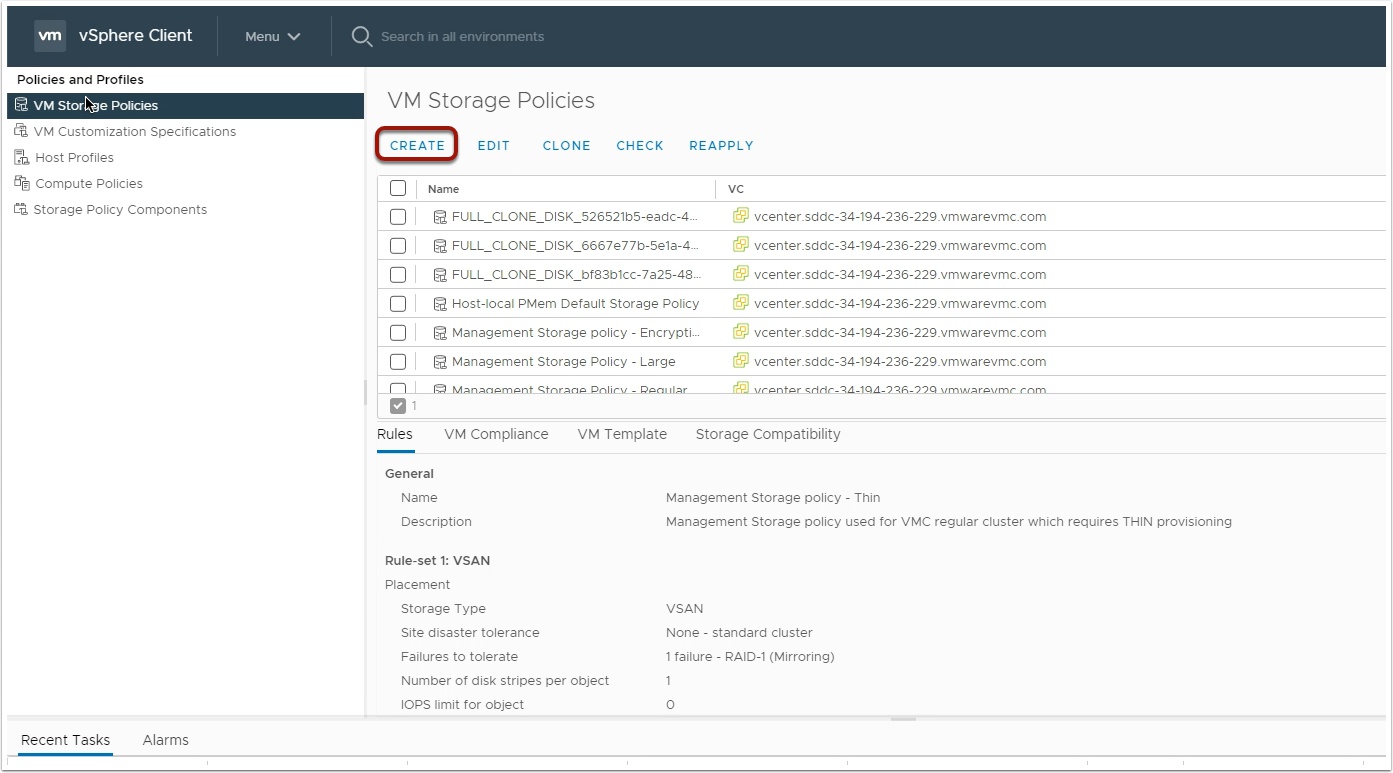Click the FULL_CLONE_DISK_6667e77b-5e1a policy name
The height and width of the screenshot is (773, 1393).
pos(575,246)
